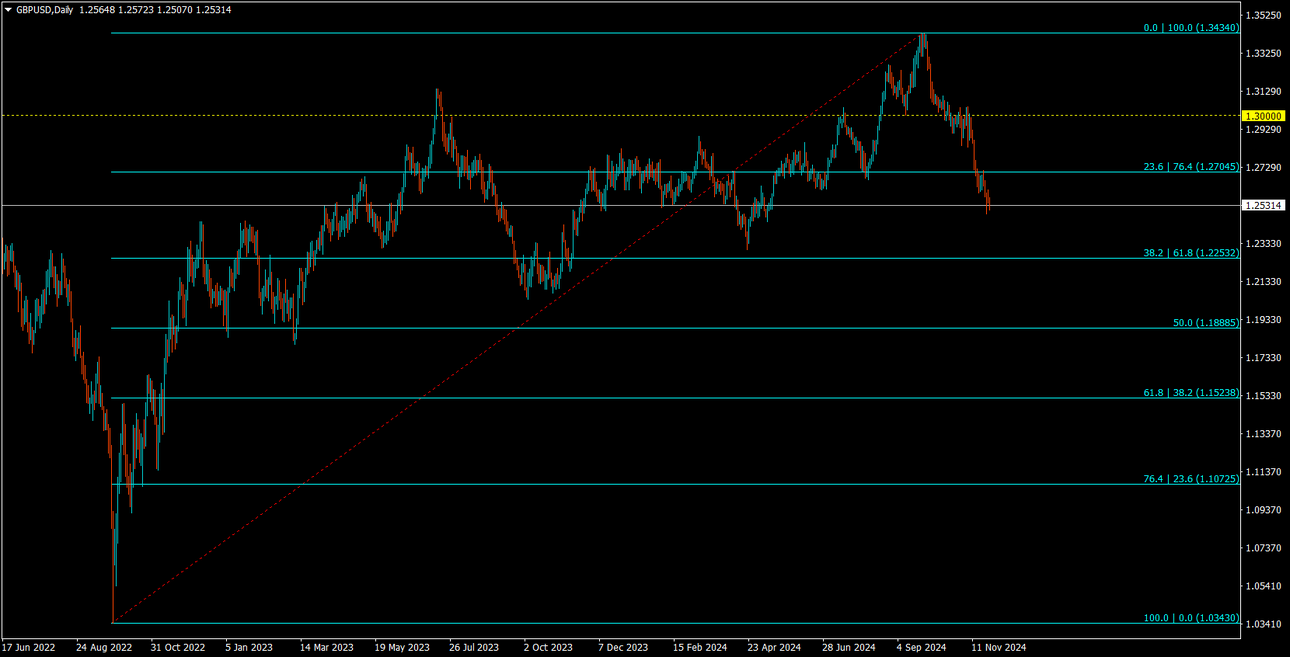Image resolution: width=1290 pixels, height=657 pixels.
Task: Select the Fibonacci label 38.2 | 61.8 (1.22532)
Action: [1192, 253]
